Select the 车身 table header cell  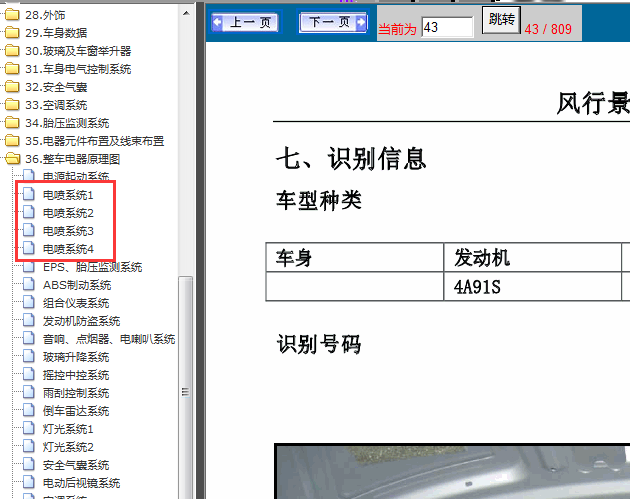pos(354,257)
